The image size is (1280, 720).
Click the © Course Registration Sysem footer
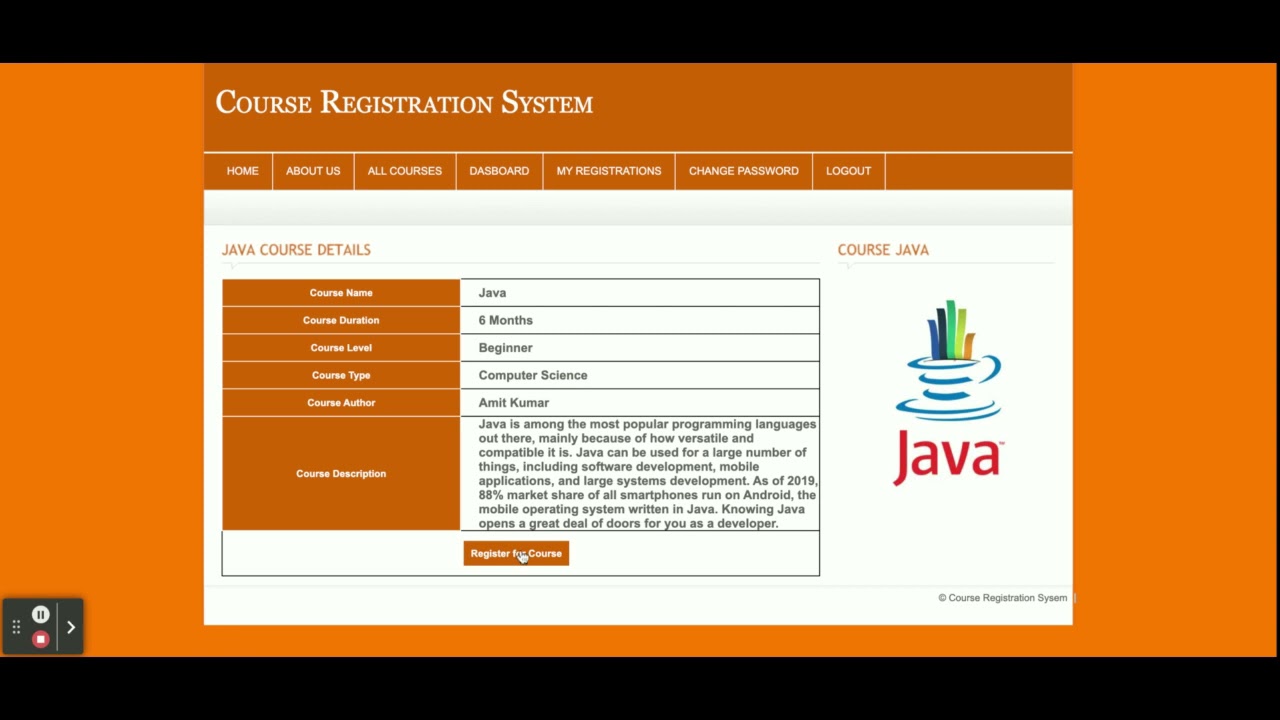click(x=1002, y=598)
